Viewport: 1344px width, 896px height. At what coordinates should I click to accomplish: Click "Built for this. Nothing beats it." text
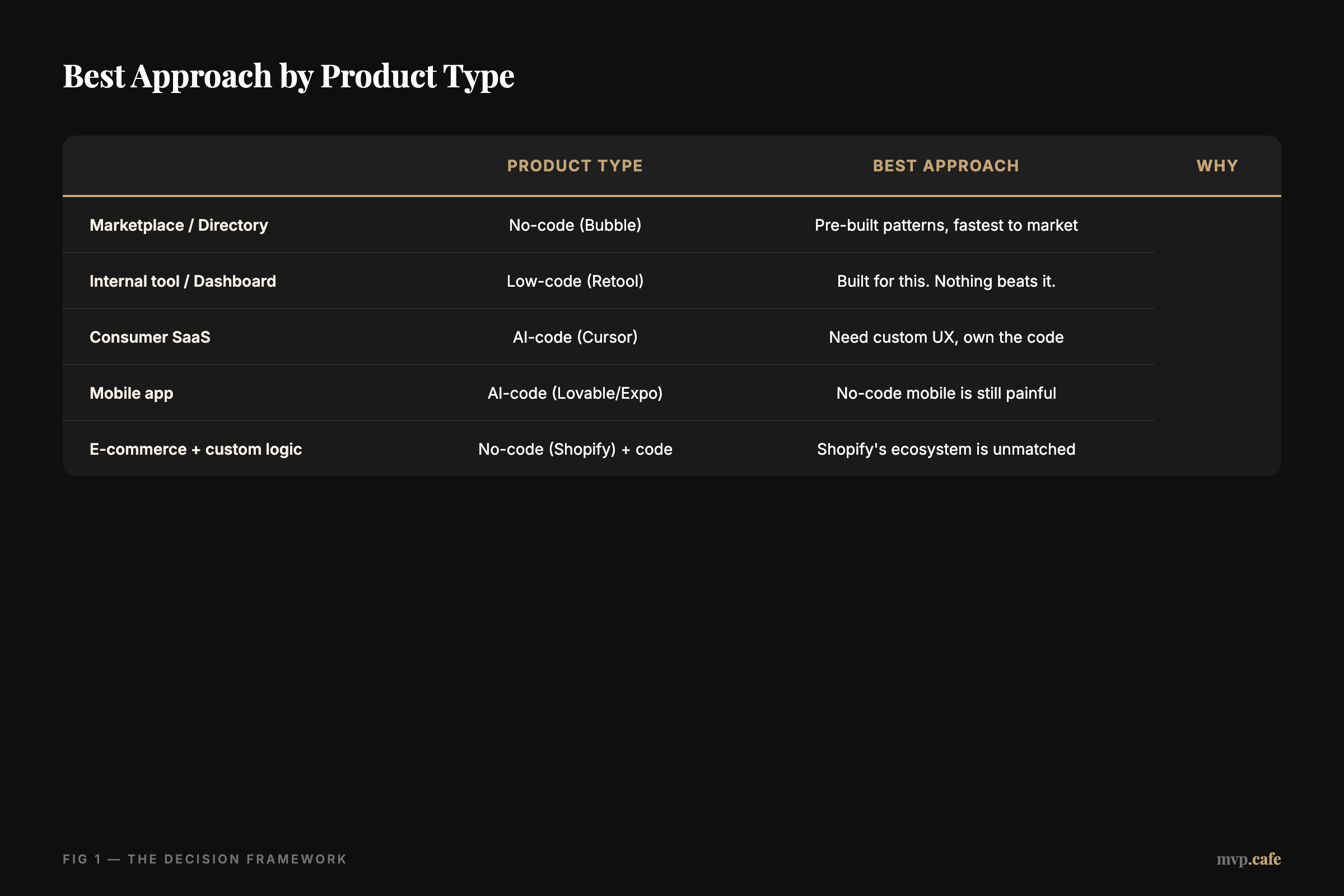[946, 281]
